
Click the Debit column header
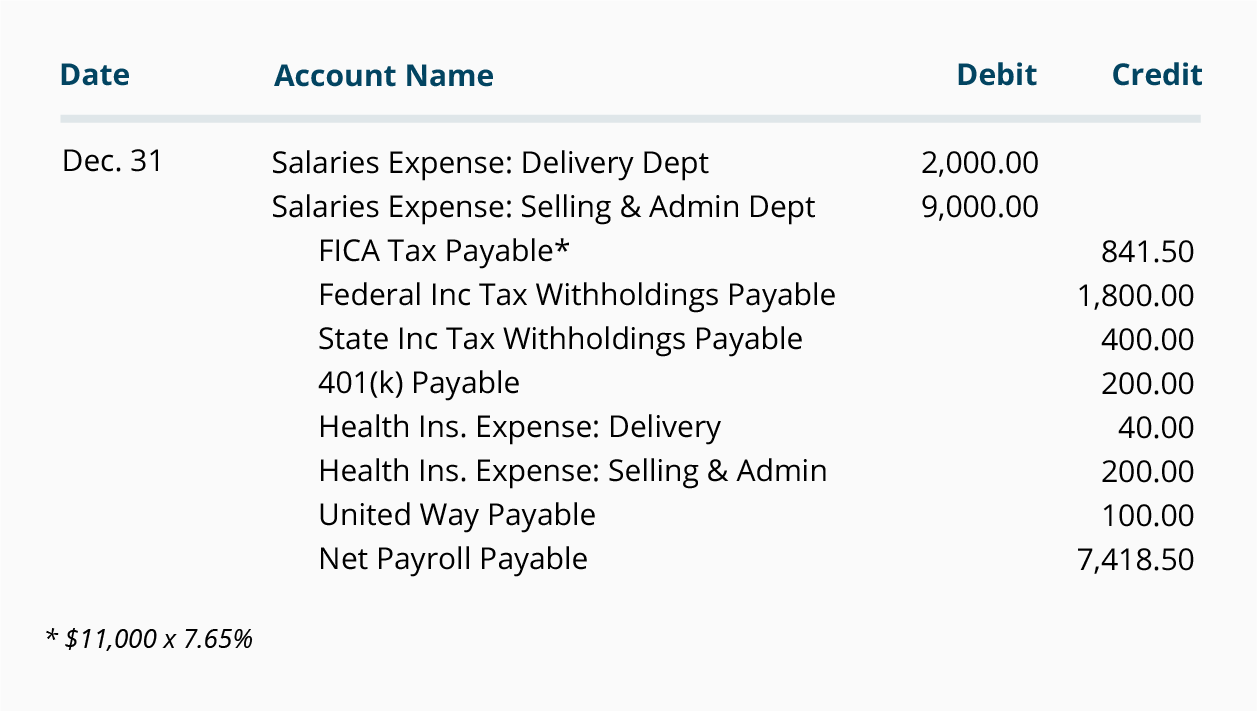tap(996, 75)
